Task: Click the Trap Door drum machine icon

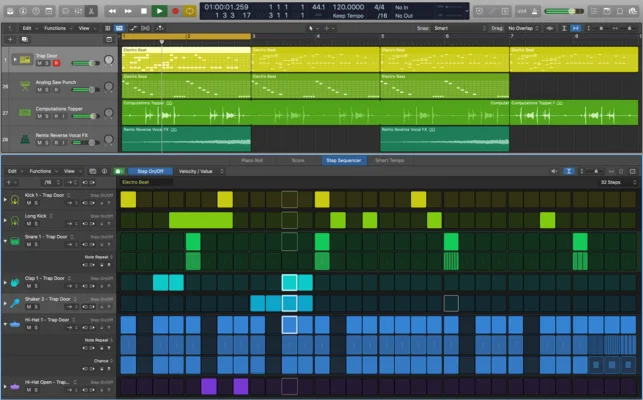Action: [24, 60]
